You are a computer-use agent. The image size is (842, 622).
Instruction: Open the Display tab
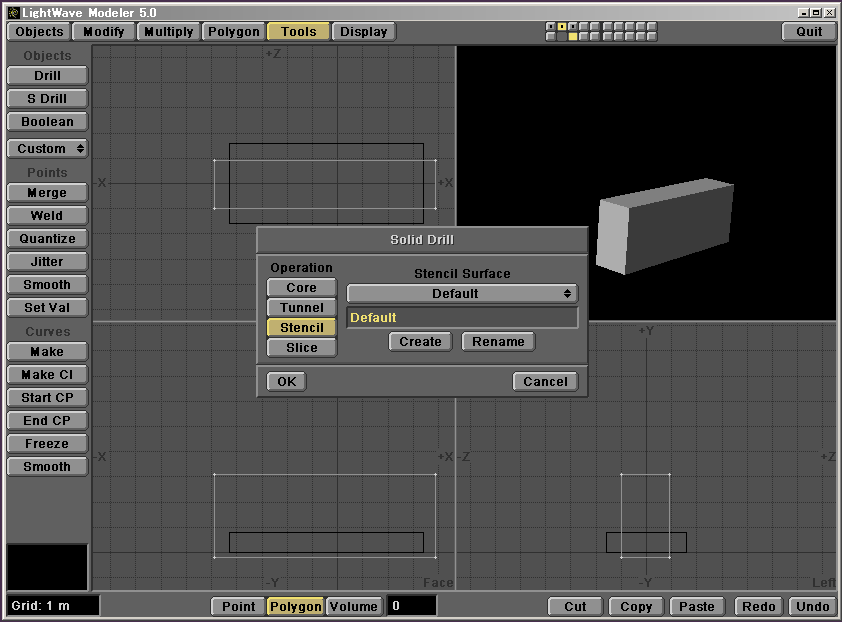click(x=364, y=32)
